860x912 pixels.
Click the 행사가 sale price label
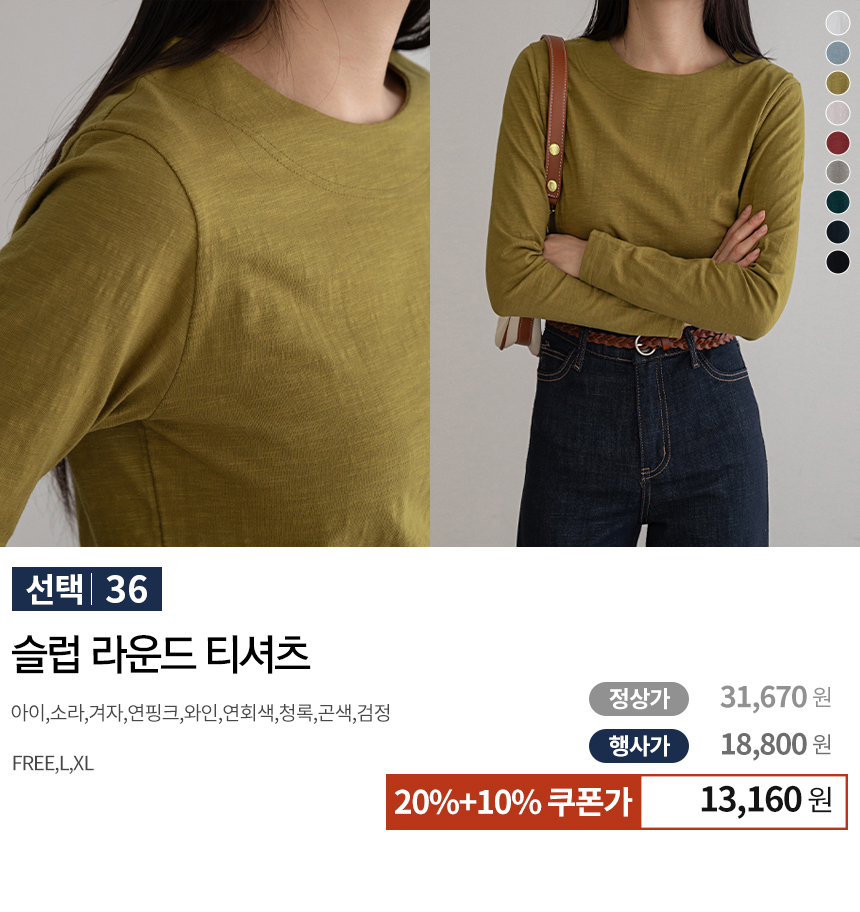pos(638,746)
